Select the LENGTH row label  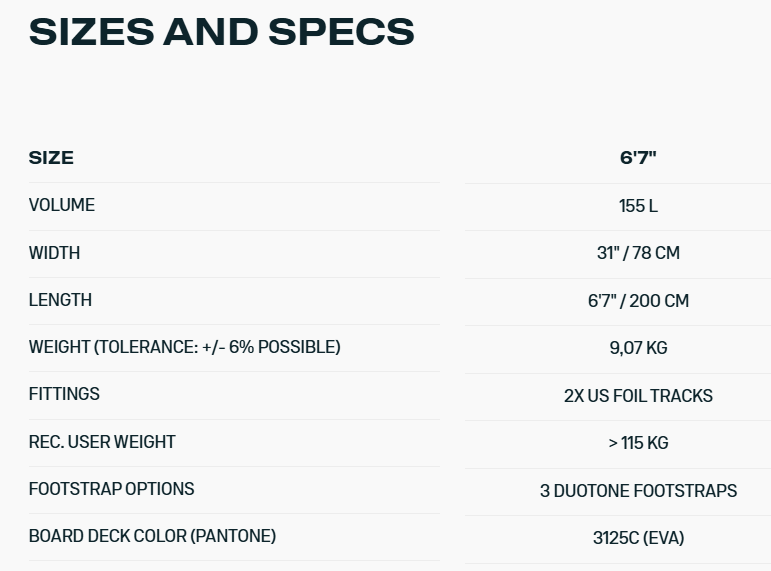tap(60, 300)
